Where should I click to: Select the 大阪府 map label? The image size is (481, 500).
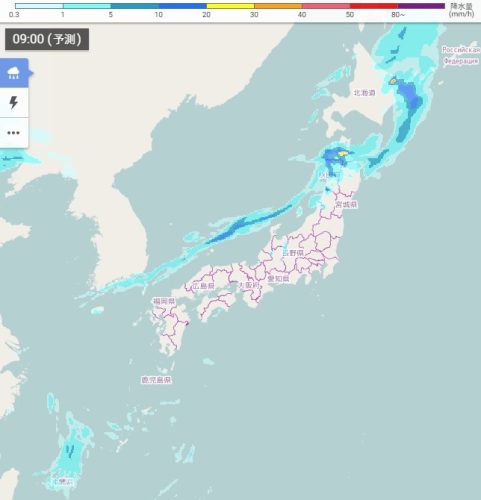(x=249, y=285)
